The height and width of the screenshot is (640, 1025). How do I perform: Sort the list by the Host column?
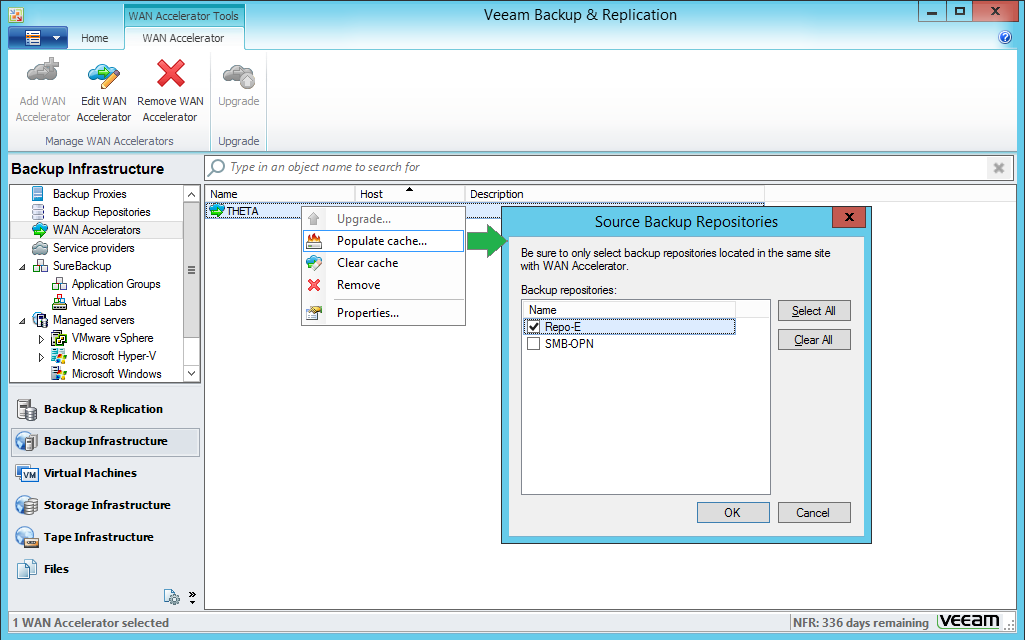pyautogui.click(x=409, y=194)
